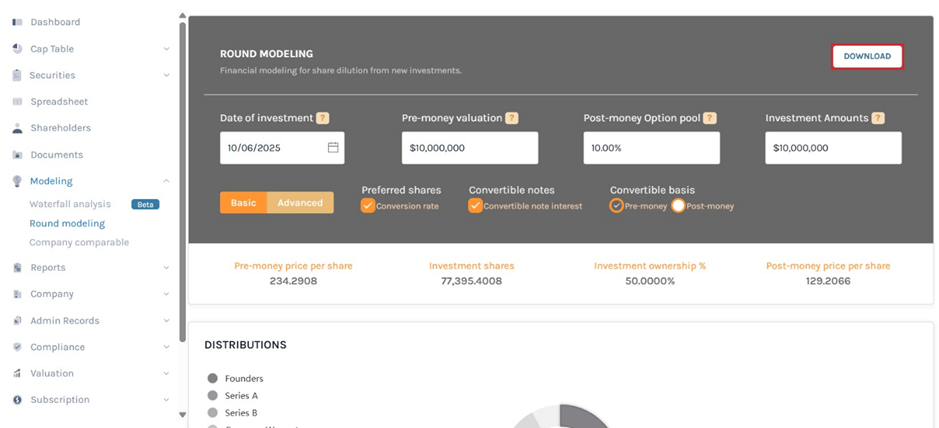Open calendar picker in date field
Image resolution: width=939 pixels, height=428 pixels.
coord(333,148)
